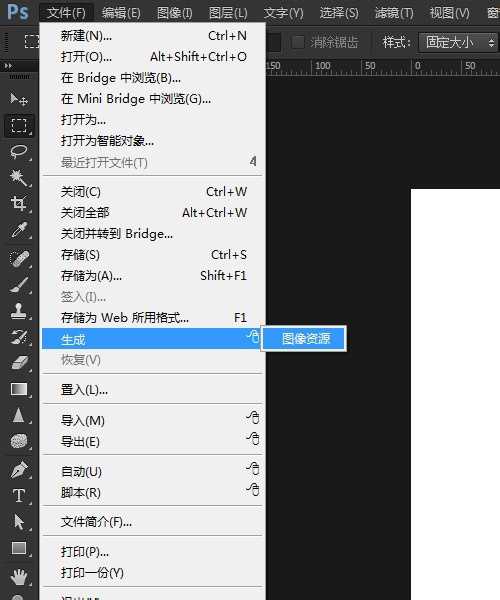Viewport: 500px width, 600px height.
Task: Choose 关闭全部 menu entry
Action: pos(152,212)
